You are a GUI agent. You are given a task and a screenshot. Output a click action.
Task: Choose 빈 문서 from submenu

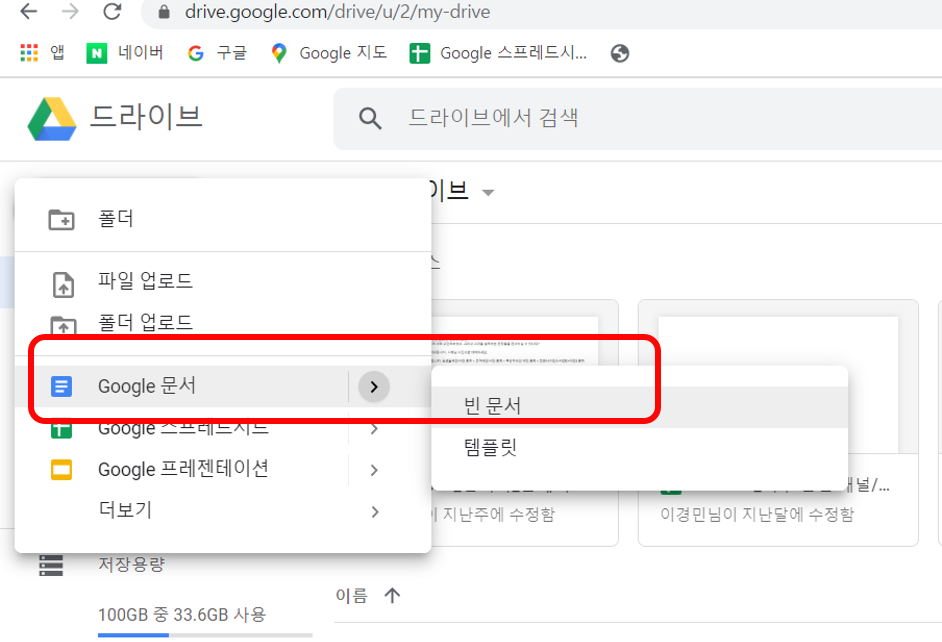coord(639,407)
